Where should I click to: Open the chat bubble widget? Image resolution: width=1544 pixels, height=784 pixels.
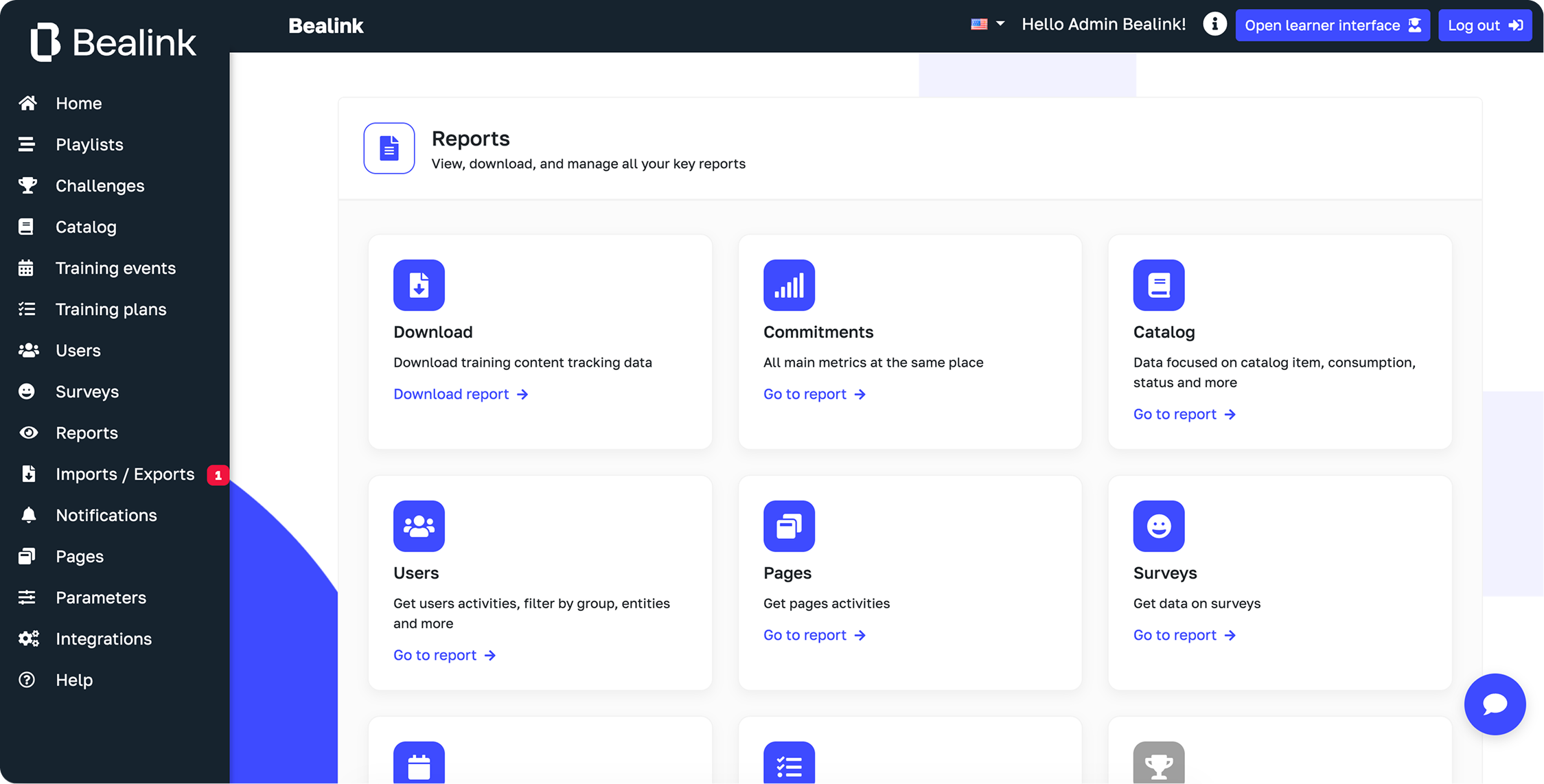[x=1495, y=704]
